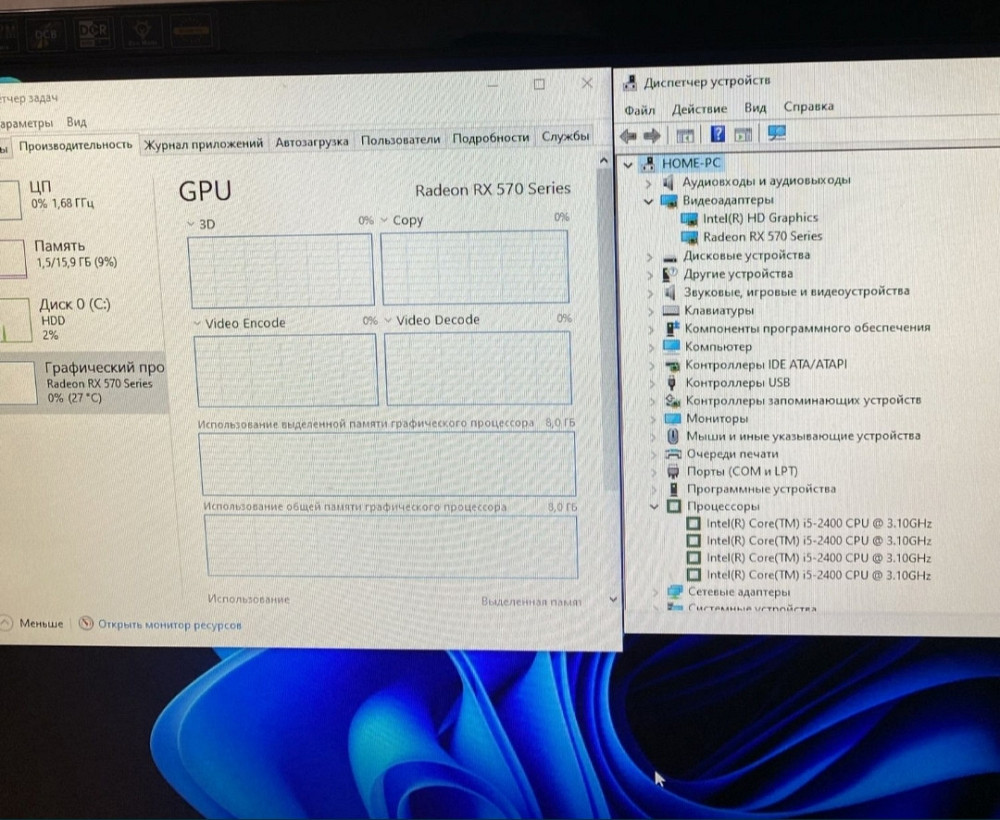Open the Video Encode graph dropdown

197,323
